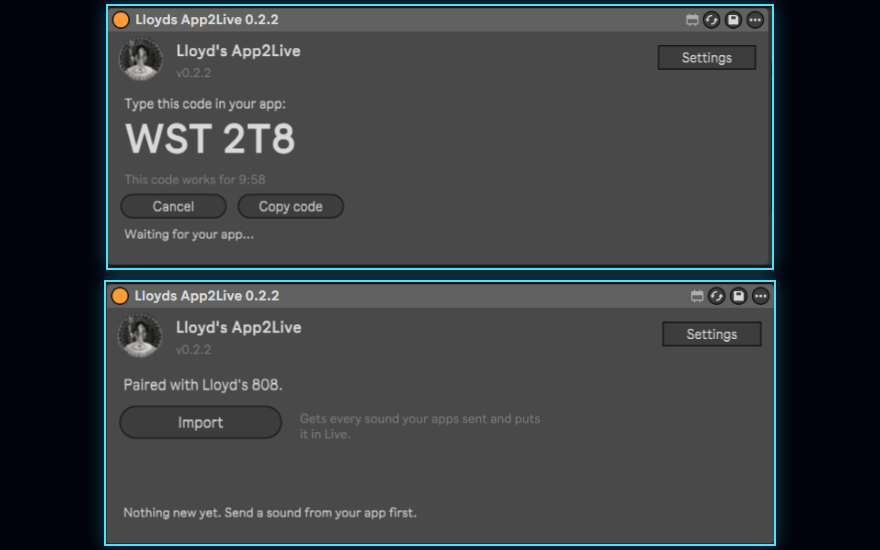The image size is (880, 550).
Task: Click bottom device 'Lloyd's App2Live' heading
Action: [239, 328]
